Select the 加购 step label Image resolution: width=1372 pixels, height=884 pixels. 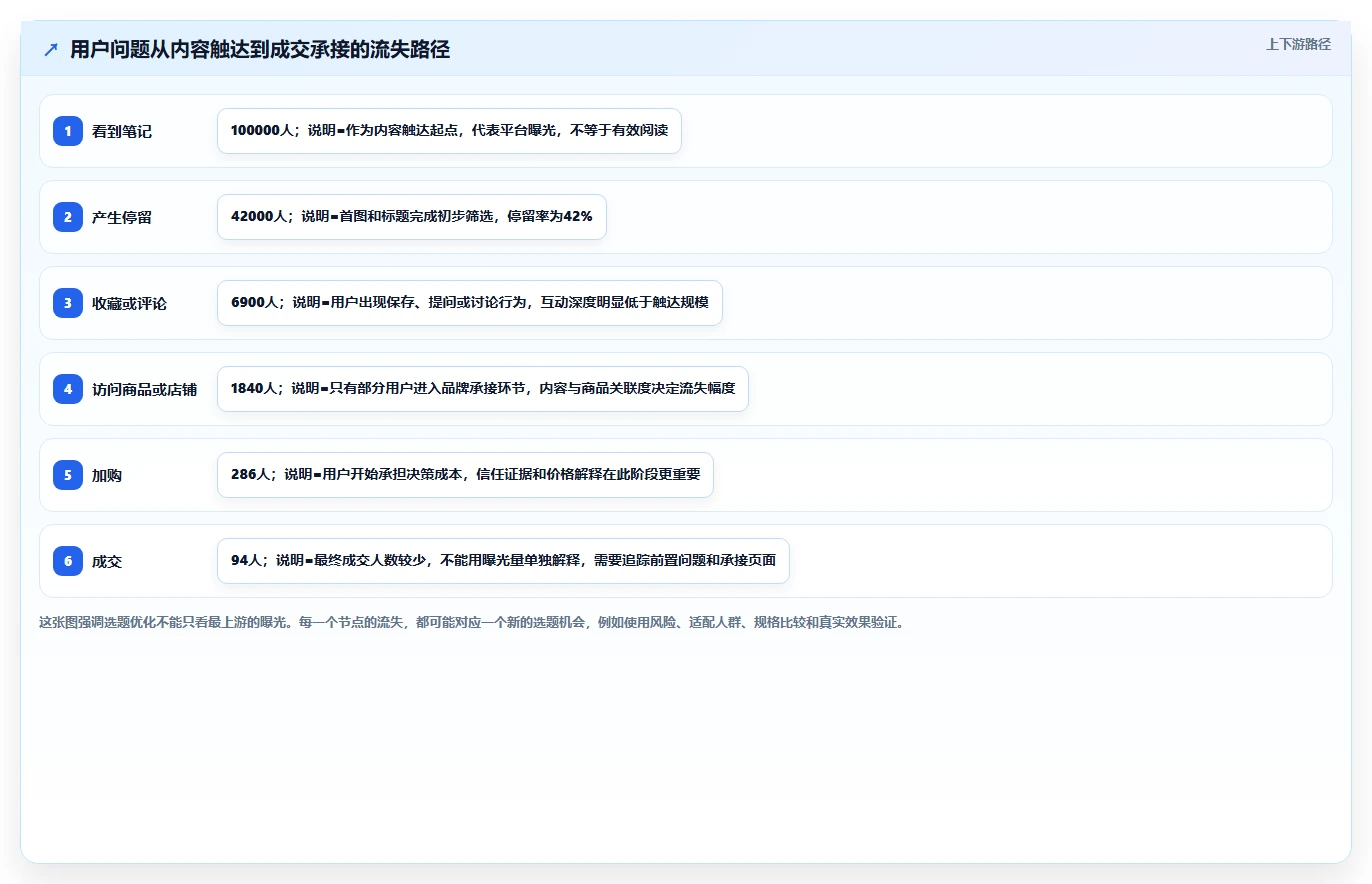pos(107,475)
